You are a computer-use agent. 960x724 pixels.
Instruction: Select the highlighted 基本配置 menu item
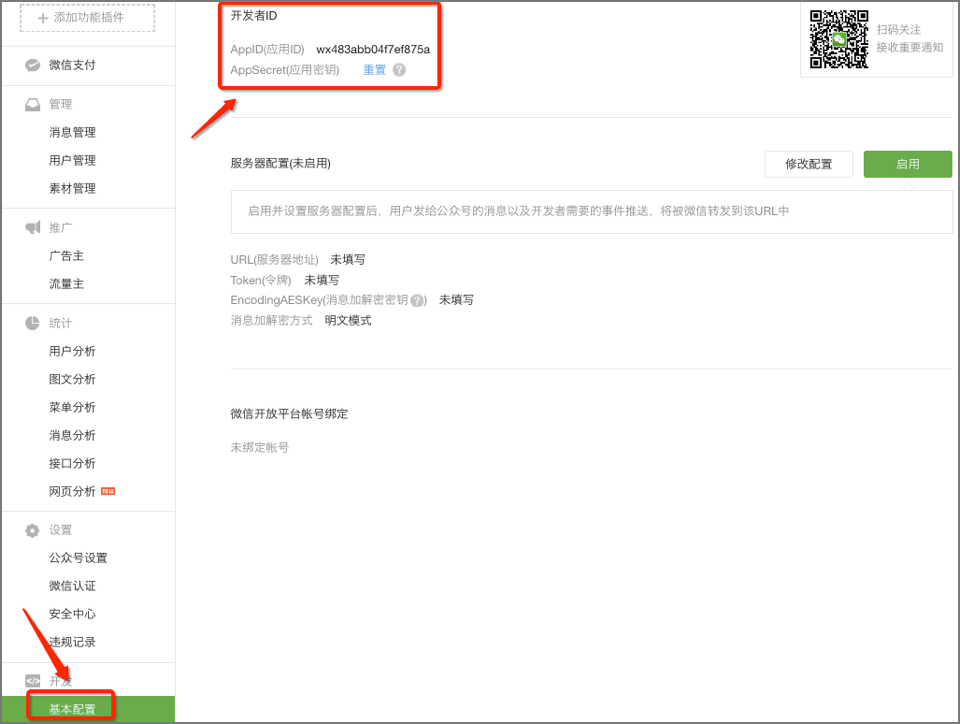click(x=72, y=709)
